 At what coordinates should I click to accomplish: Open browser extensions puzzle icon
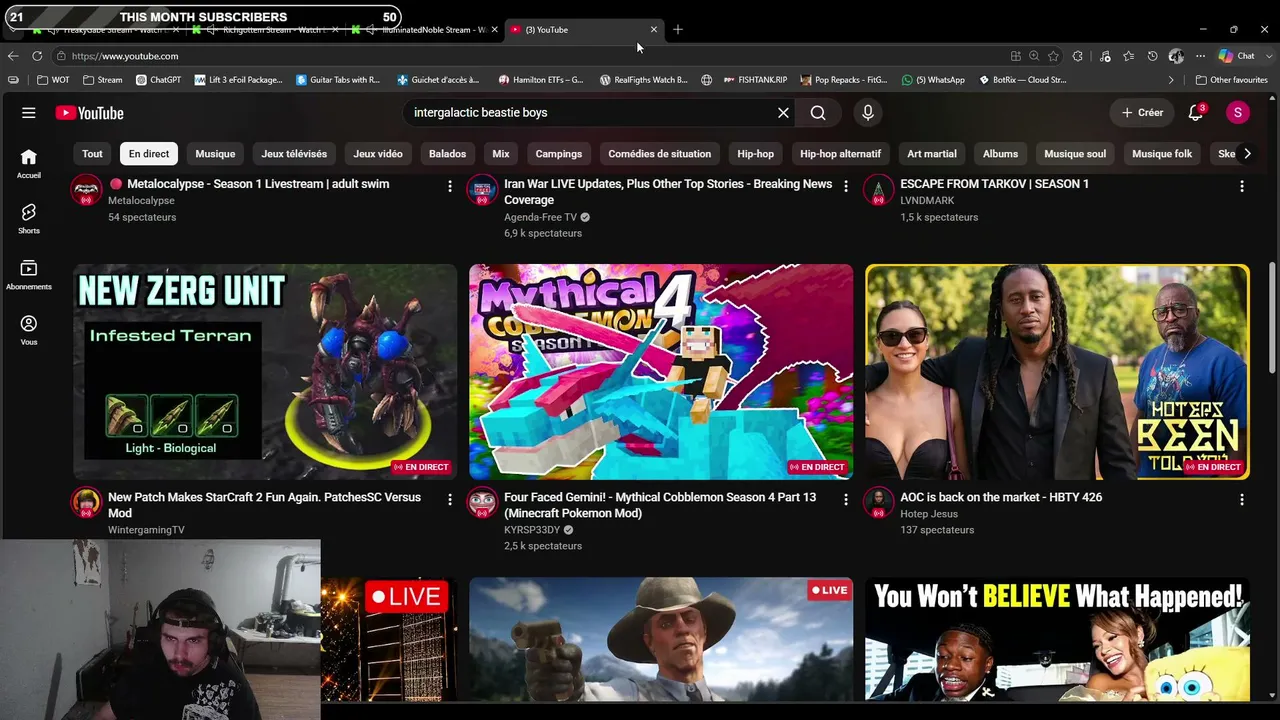point(1078,56)
